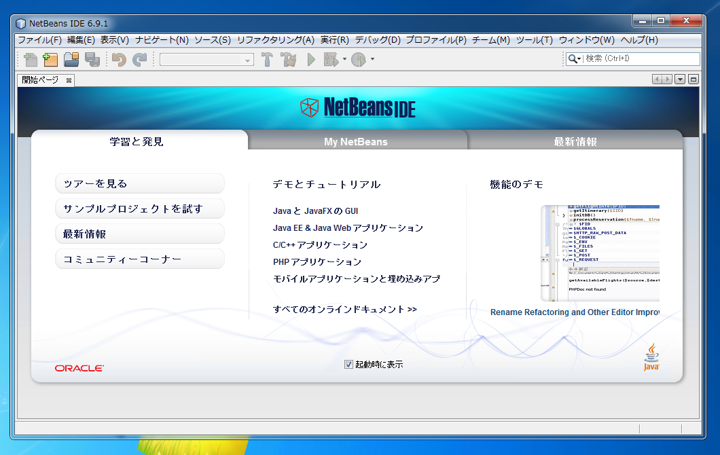Screen dimensions: 720x455
Task: Click the Redo arrow icon
Action: point(140,60)
